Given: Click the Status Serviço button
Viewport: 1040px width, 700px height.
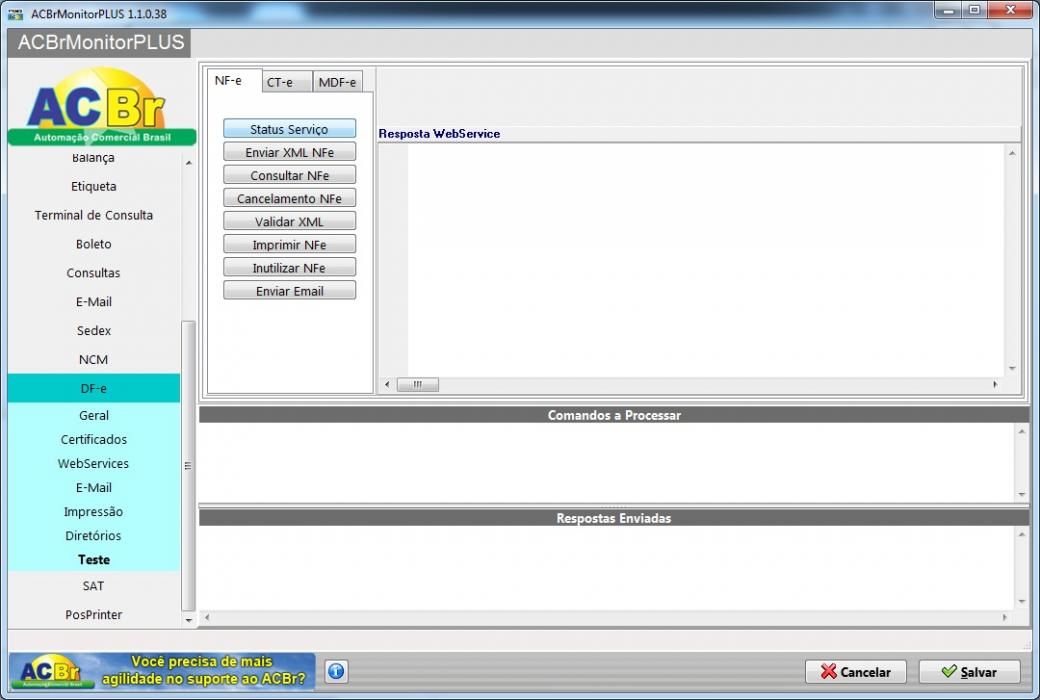Looking at the screenshot, I should coord(289,129).
